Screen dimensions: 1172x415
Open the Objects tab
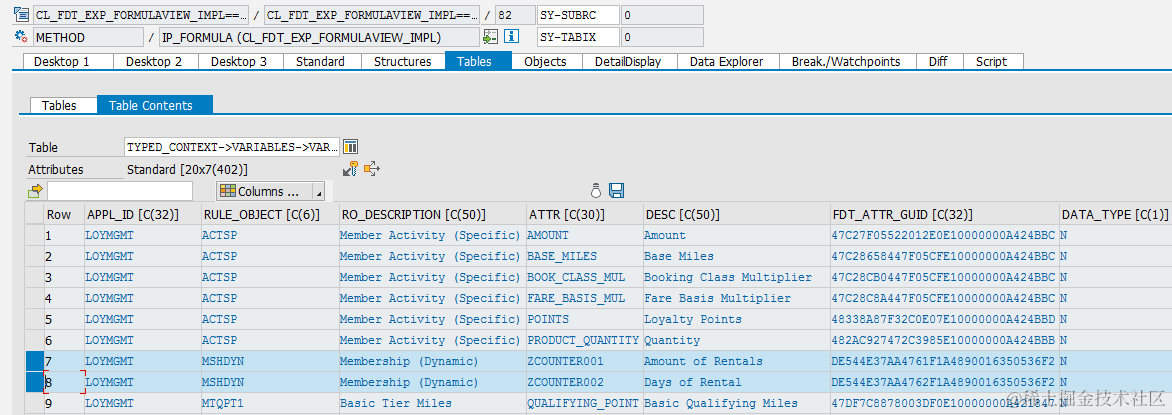click(546, 61)
